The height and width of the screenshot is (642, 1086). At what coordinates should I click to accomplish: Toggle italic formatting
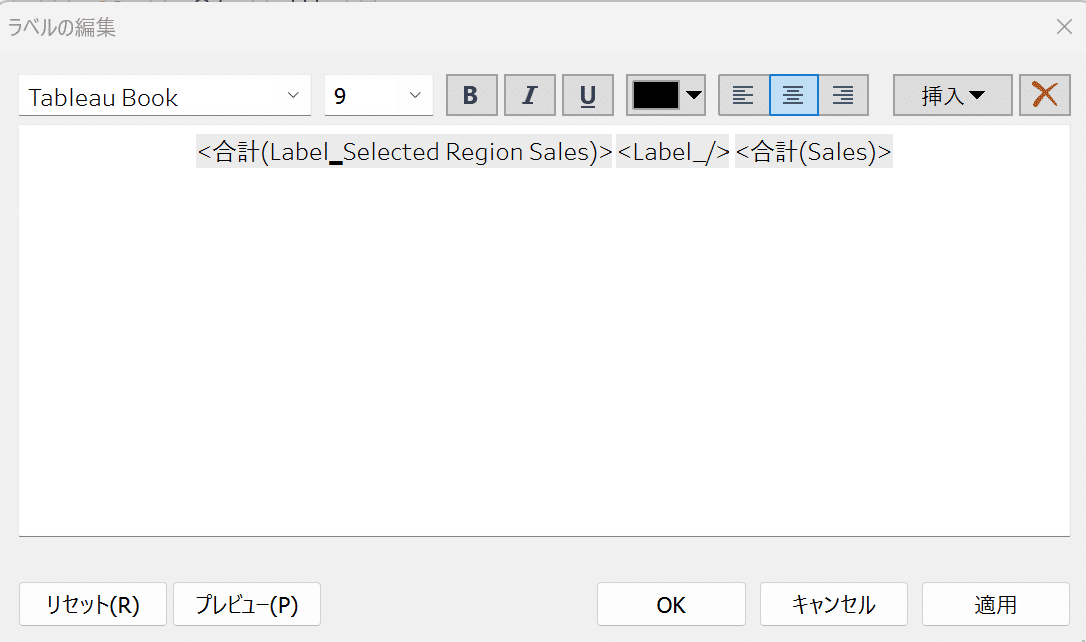pos(530,95)
